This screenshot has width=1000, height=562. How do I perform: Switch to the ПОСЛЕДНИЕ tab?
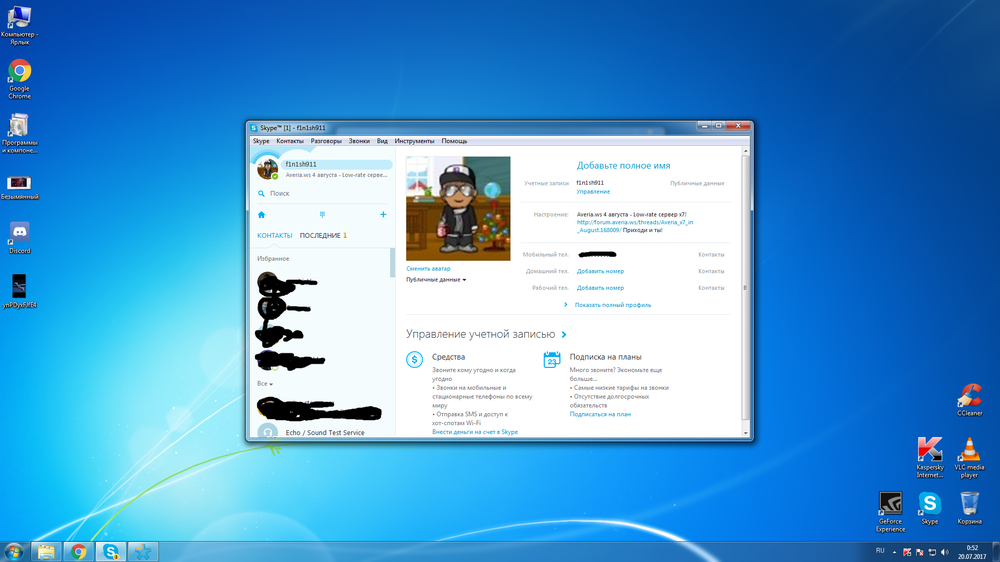point(321,236)
